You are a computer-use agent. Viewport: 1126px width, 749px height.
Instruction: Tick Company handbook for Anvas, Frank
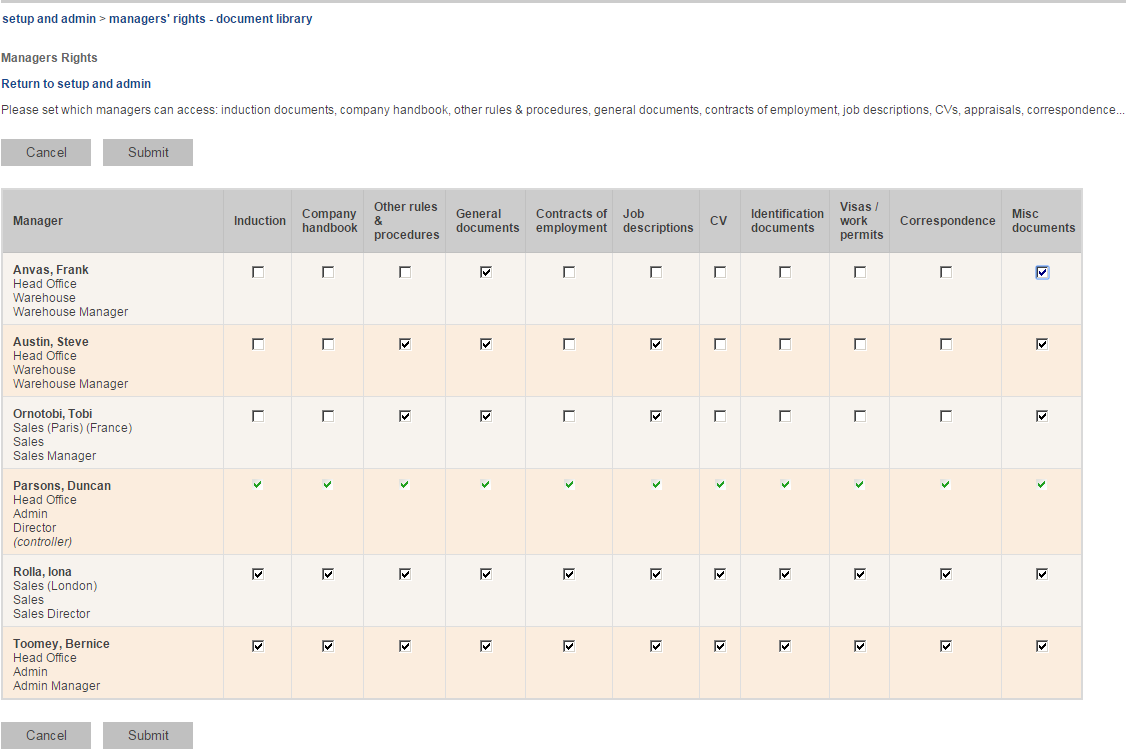(328, 272)
